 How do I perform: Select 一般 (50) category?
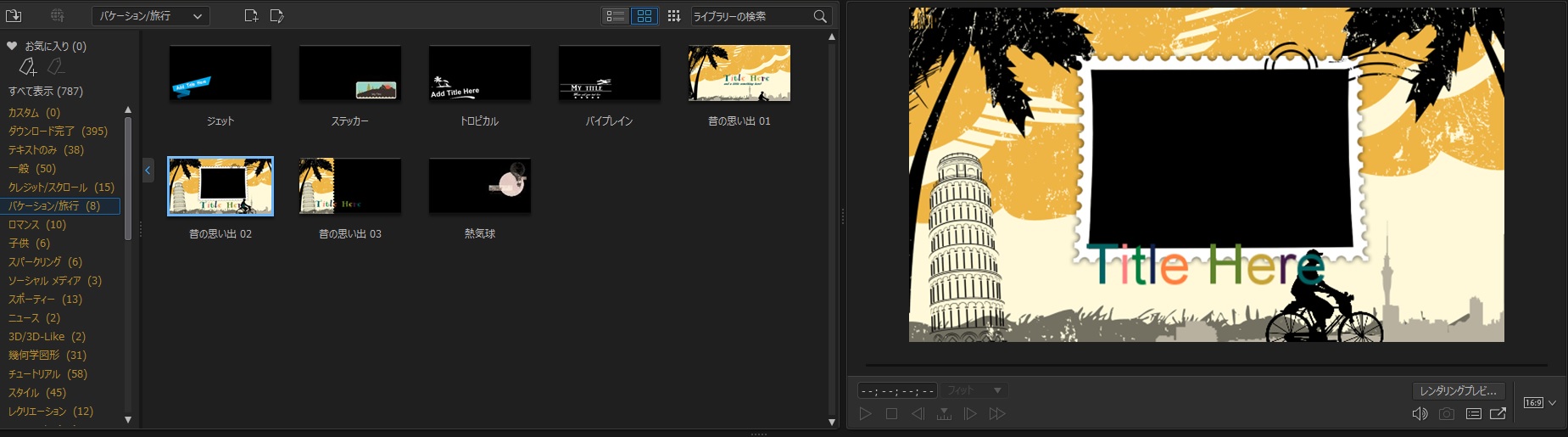pos(31,168)
